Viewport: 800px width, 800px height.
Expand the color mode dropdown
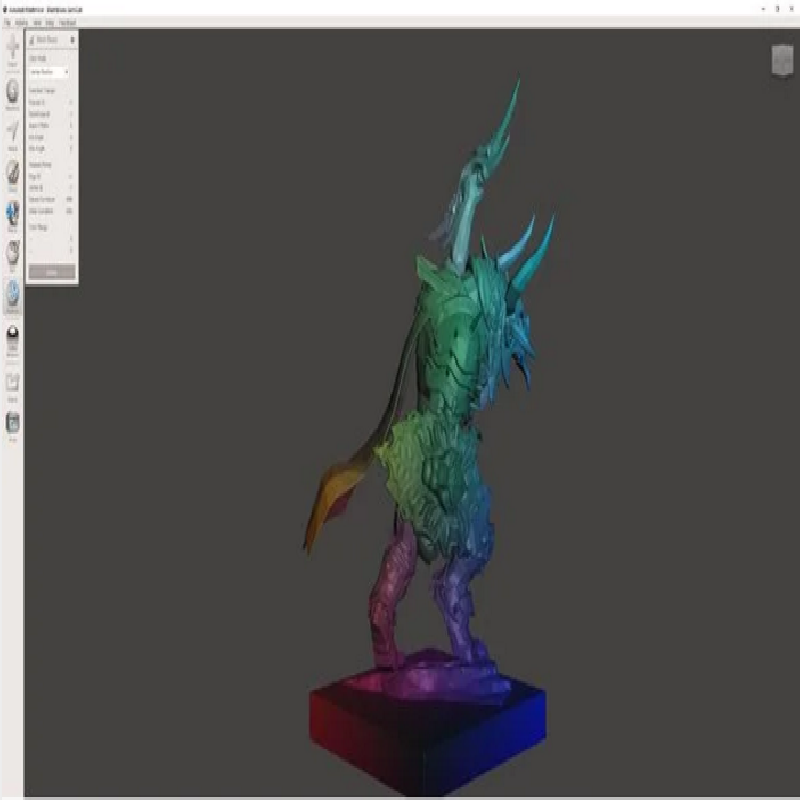[49, 72]
